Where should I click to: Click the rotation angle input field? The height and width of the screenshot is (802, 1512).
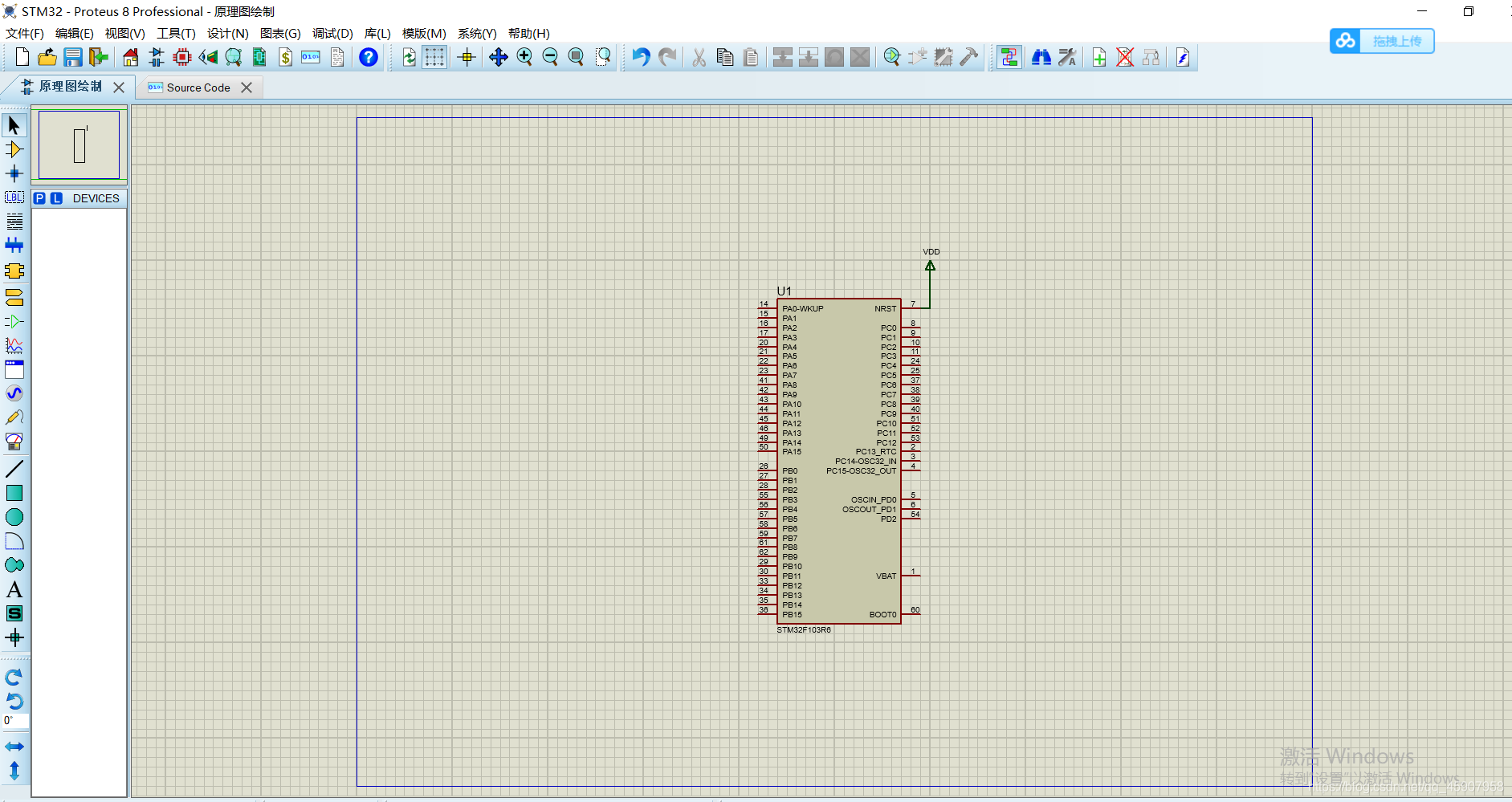(x=15, y=721)
